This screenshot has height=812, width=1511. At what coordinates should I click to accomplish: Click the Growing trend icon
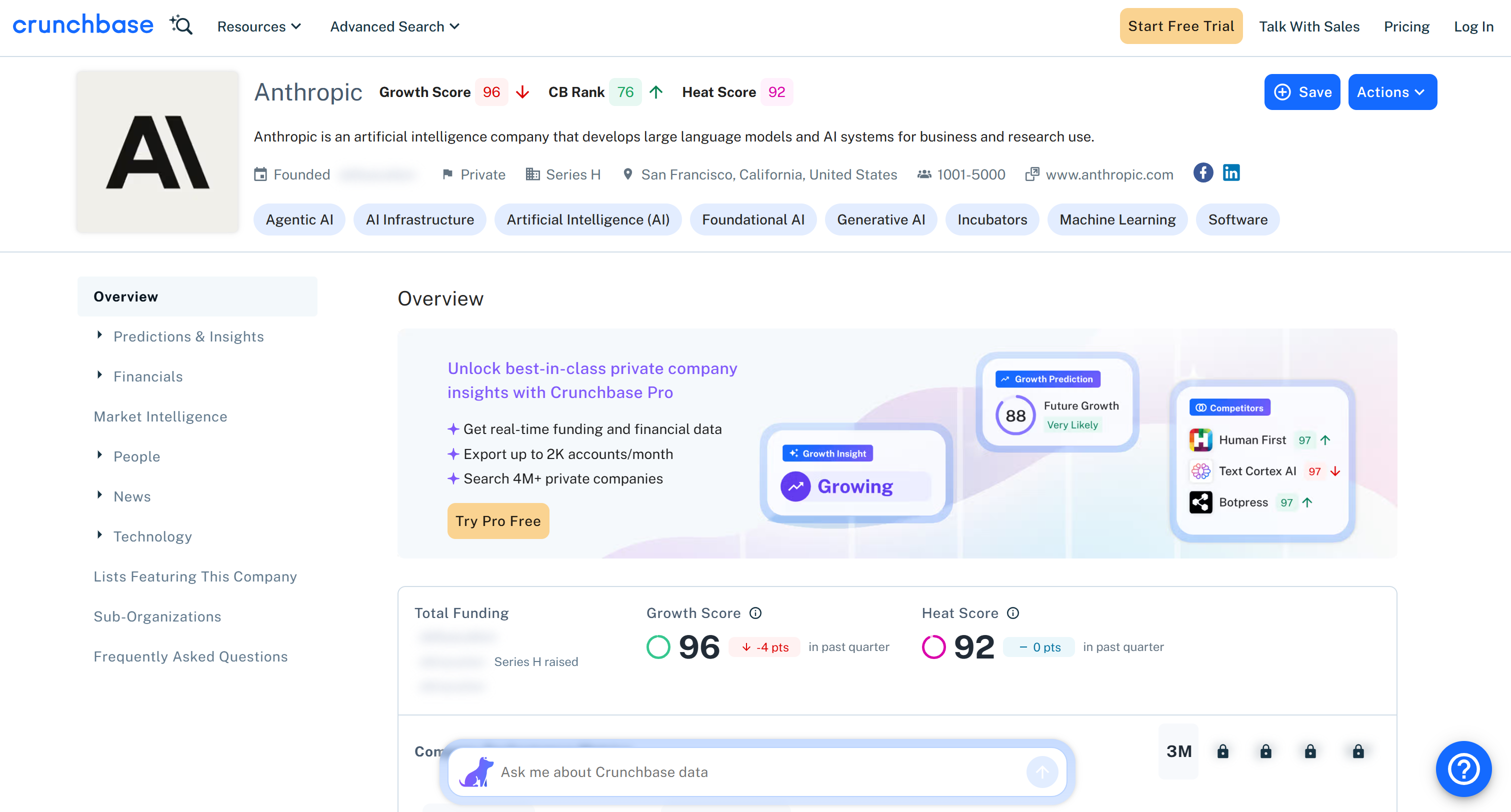796,486
